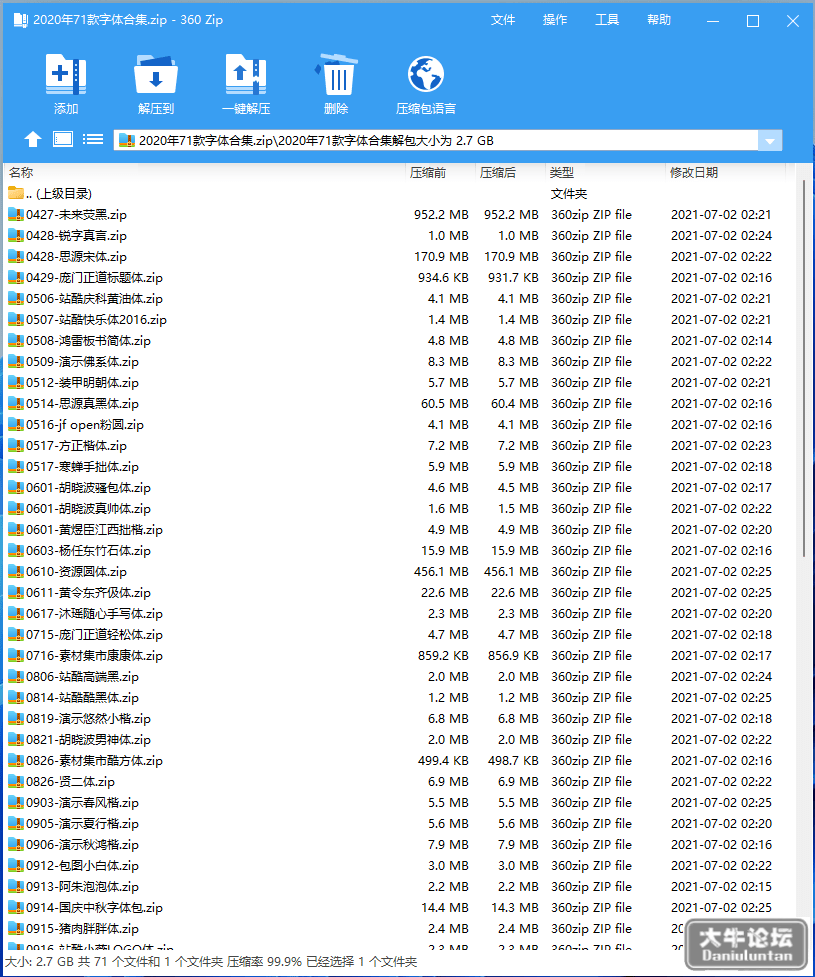The height and width of the screenshot is (977, 815).
Task: Sort by the 压缩后 column header
Action: (510, 173)
